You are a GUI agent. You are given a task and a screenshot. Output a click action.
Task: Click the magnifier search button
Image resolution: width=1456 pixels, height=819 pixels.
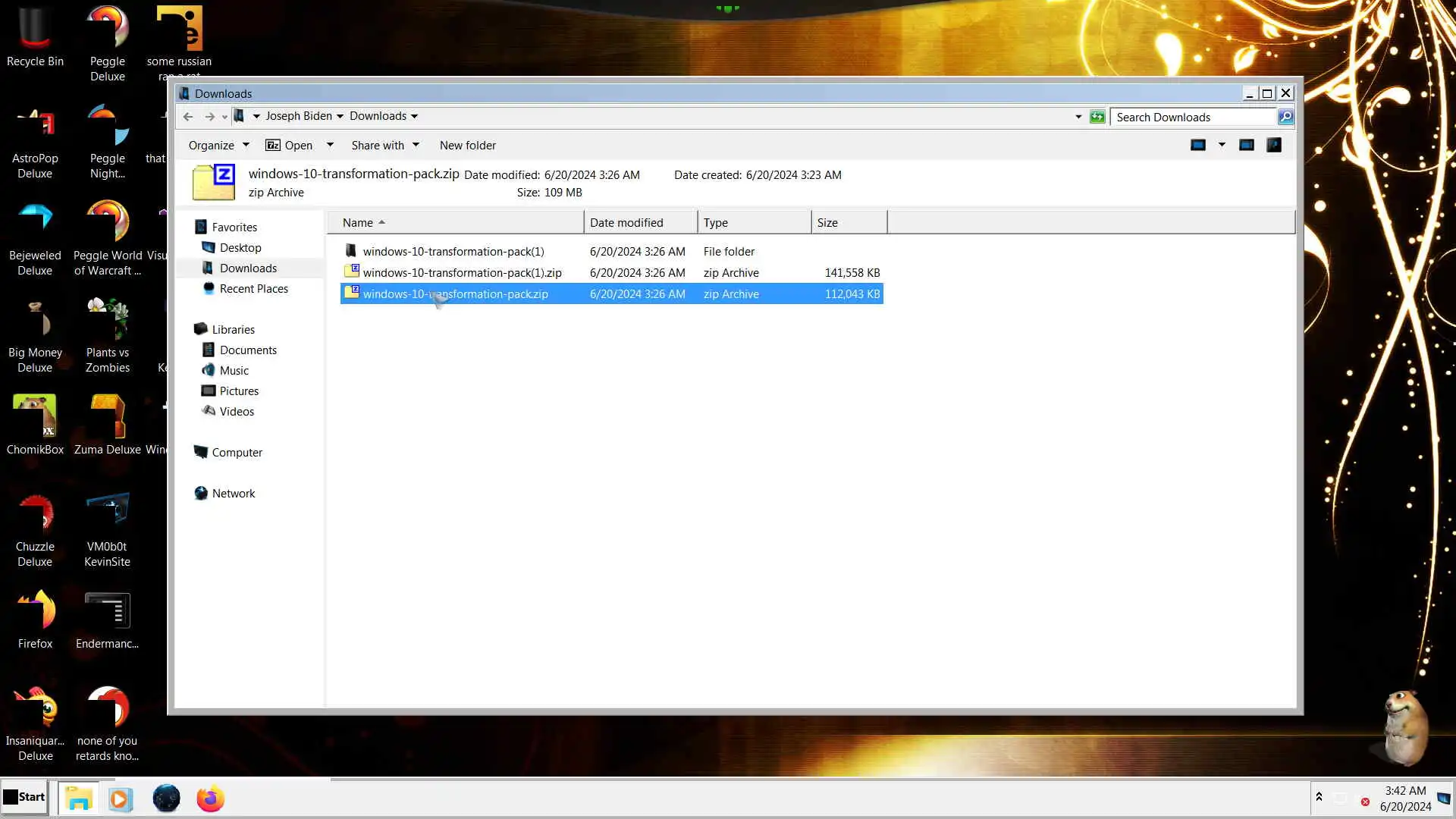1285,117
